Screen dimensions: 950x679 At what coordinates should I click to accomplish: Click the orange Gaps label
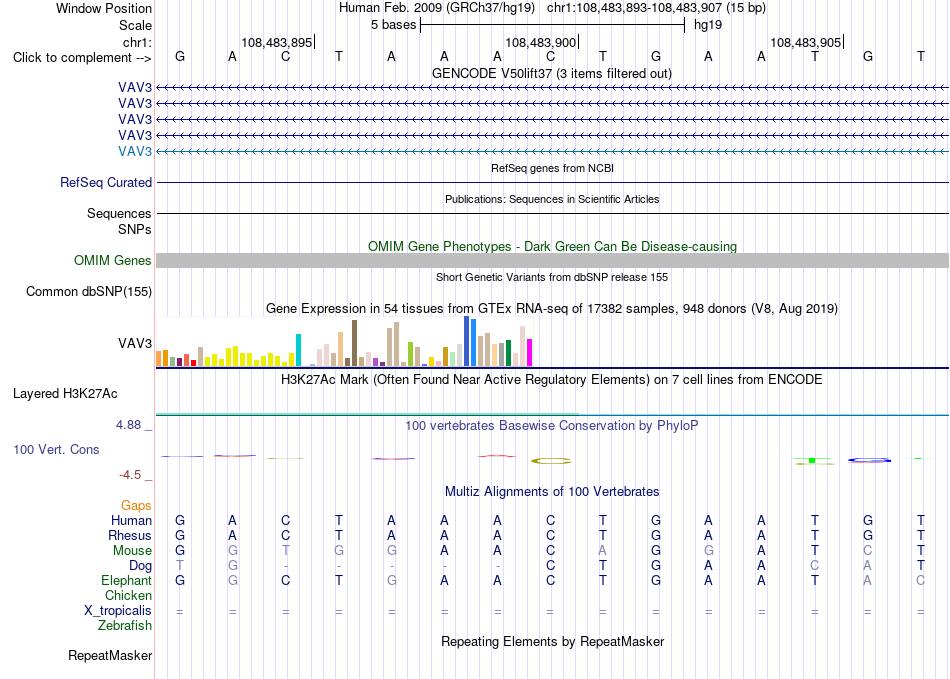tap(136, 505)
